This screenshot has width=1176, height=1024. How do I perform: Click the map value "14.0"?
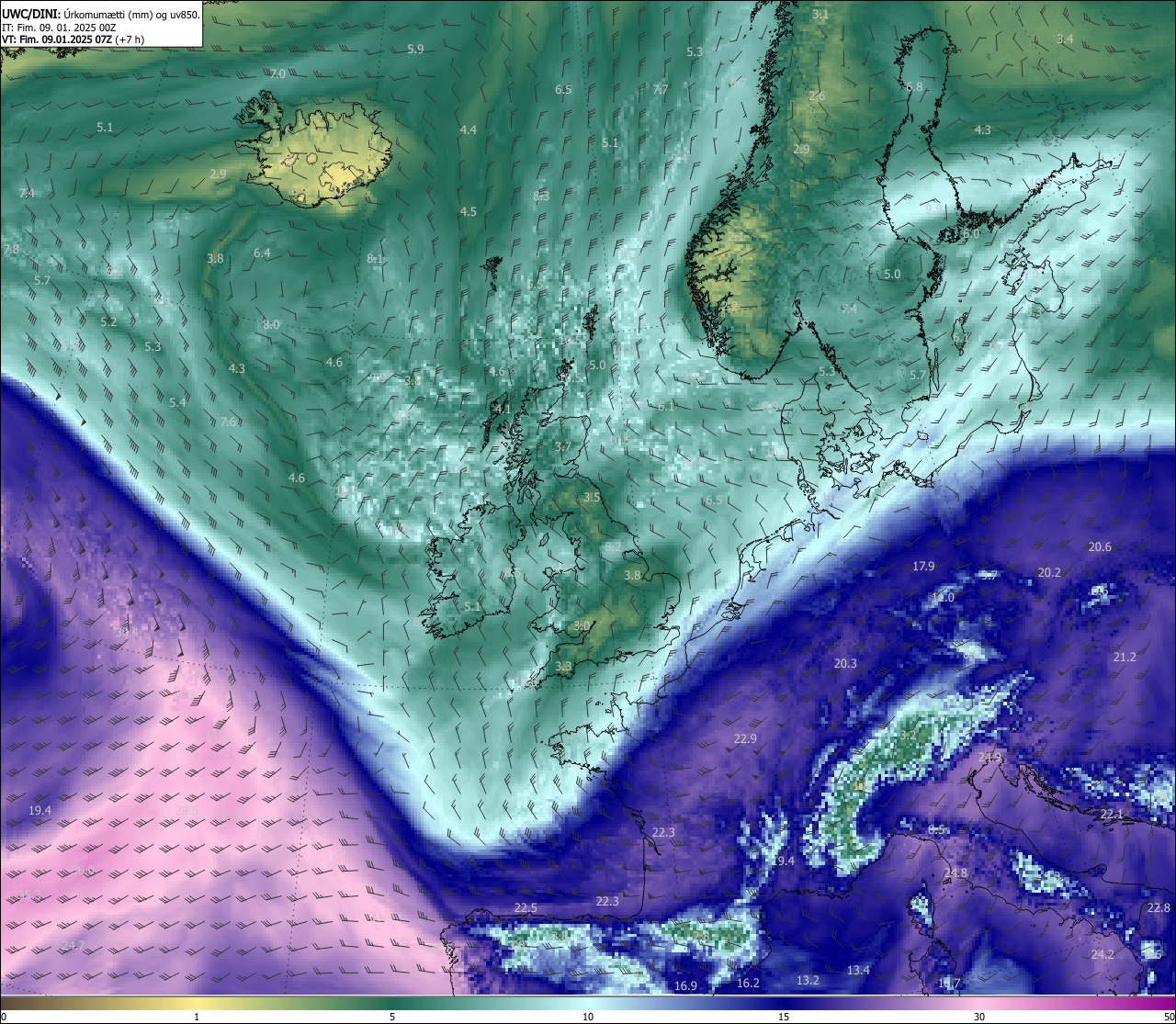click(944, 598)
